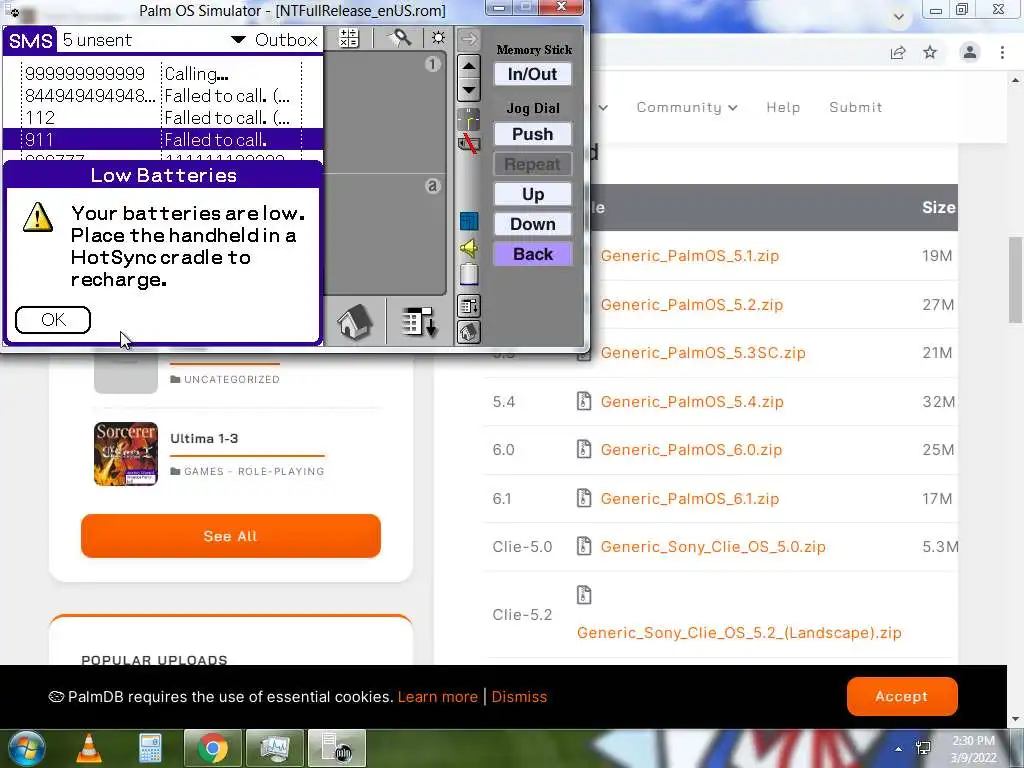The height and width of the screenshot is (768, 1024).
Task: Click the disabled Repeat button
Action: pos(532,164)
